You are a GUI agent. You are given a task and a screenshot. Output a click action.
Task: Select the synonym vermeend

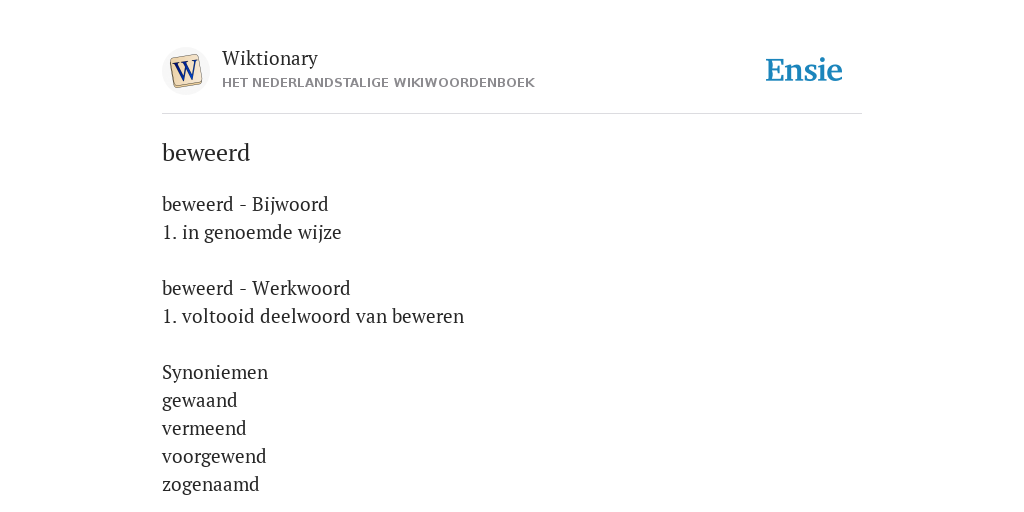204,428
